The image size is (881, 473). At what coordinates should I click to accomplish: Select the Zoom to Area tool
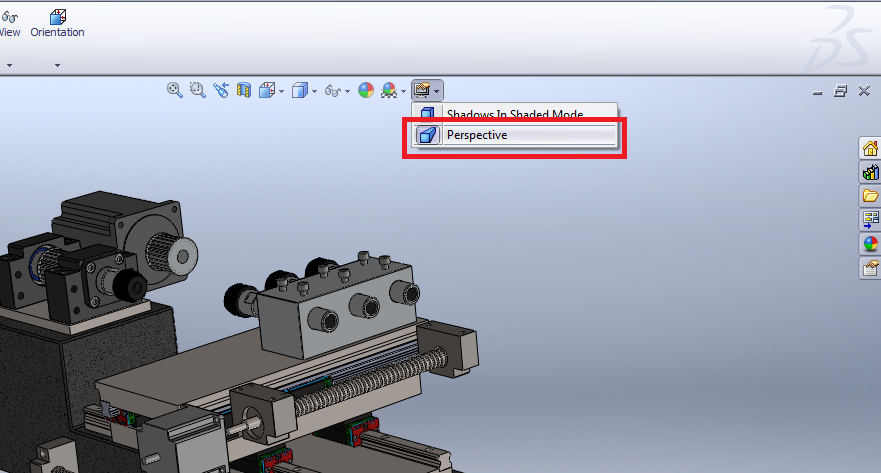(x=197, y=90)
